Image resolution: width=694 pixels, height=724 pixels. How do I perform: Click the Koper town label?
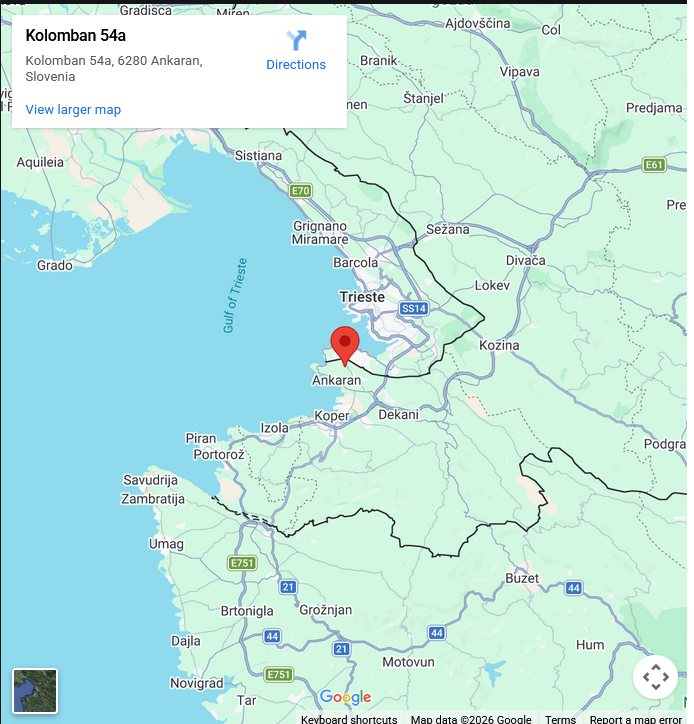[332, 416]
